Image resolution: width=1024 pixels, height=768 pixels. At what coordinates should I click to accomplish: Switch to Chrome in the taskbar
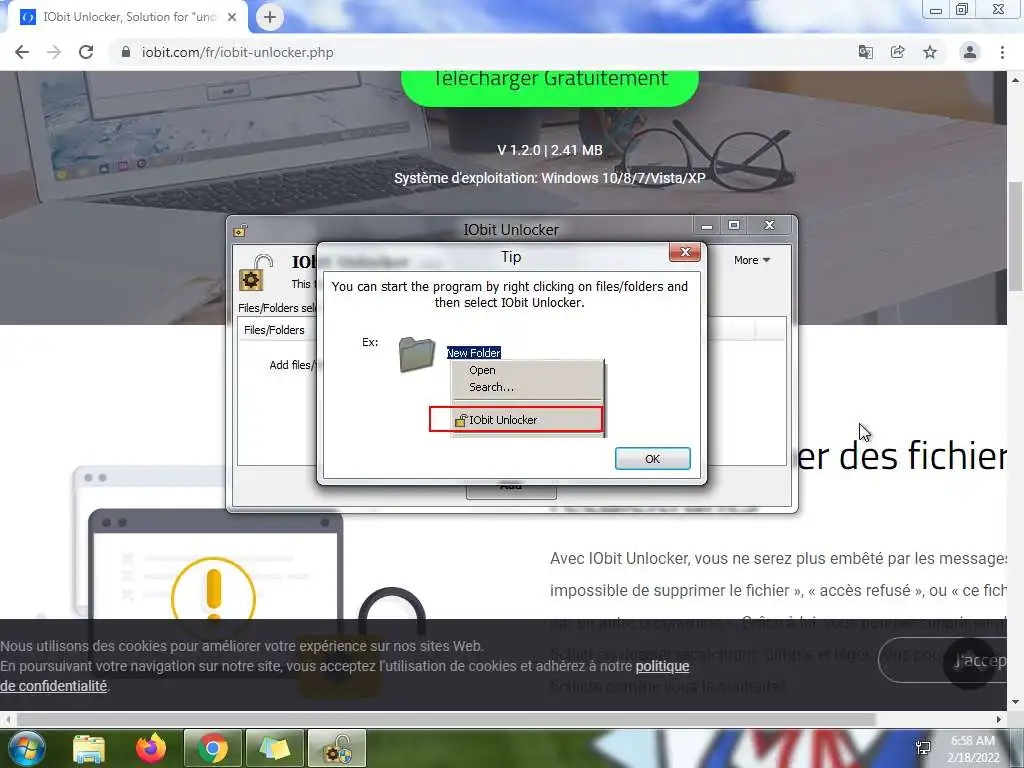[212, 748]
